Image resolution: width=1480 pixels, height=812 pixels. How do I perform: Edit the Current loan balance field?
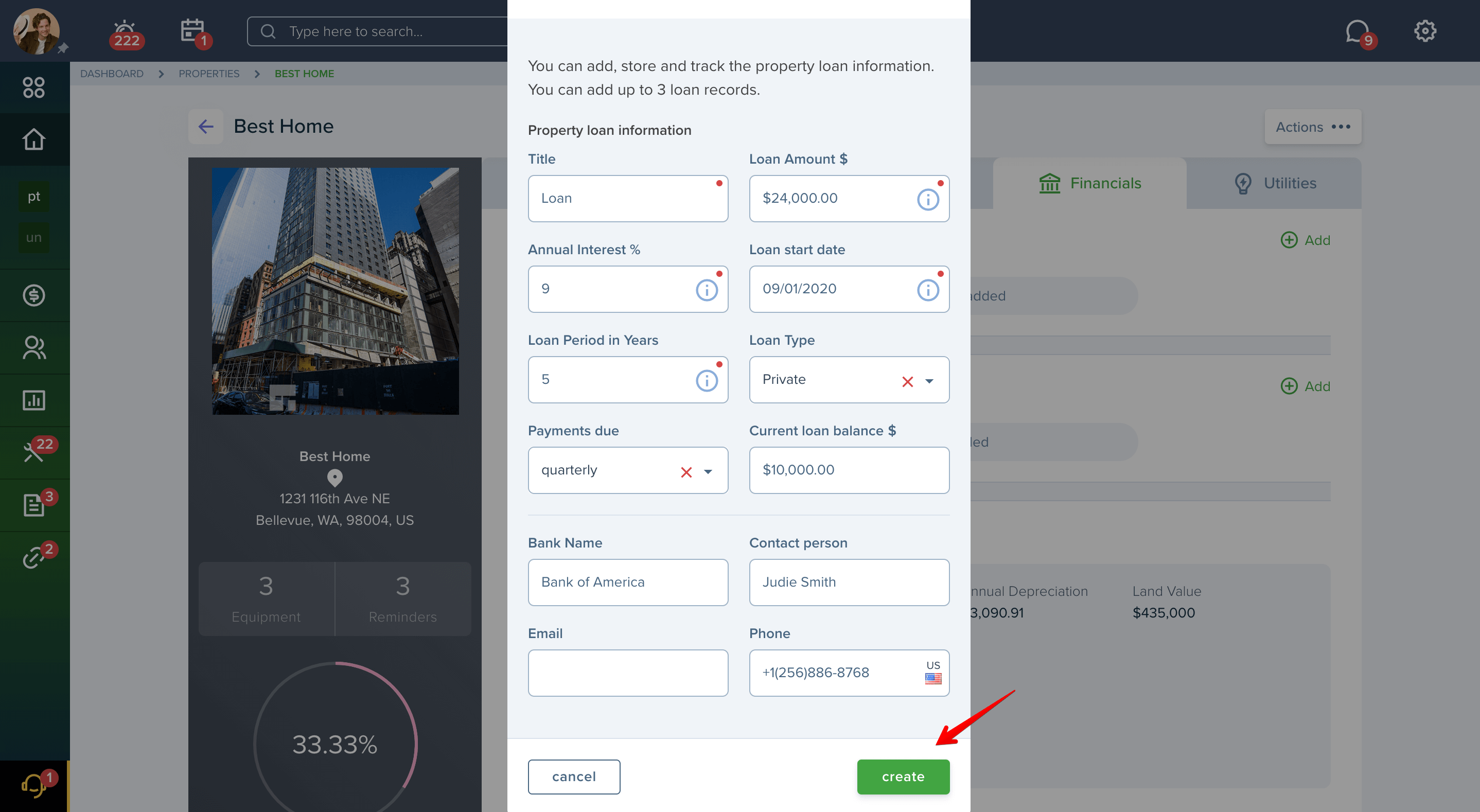849,470
